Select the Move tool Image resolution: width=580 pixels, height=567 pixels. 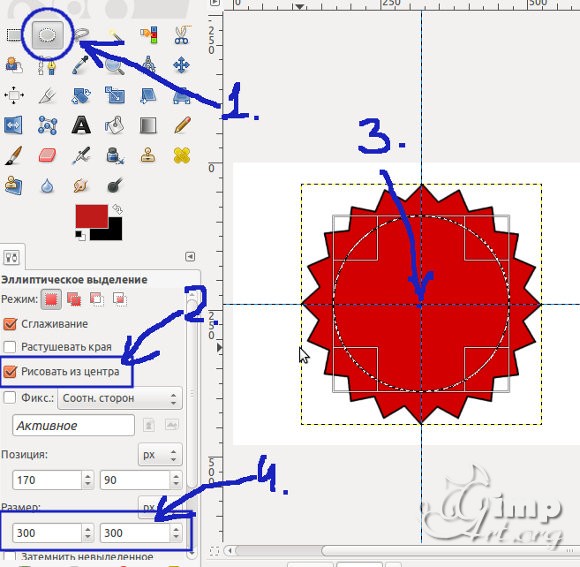coord(181,65)
